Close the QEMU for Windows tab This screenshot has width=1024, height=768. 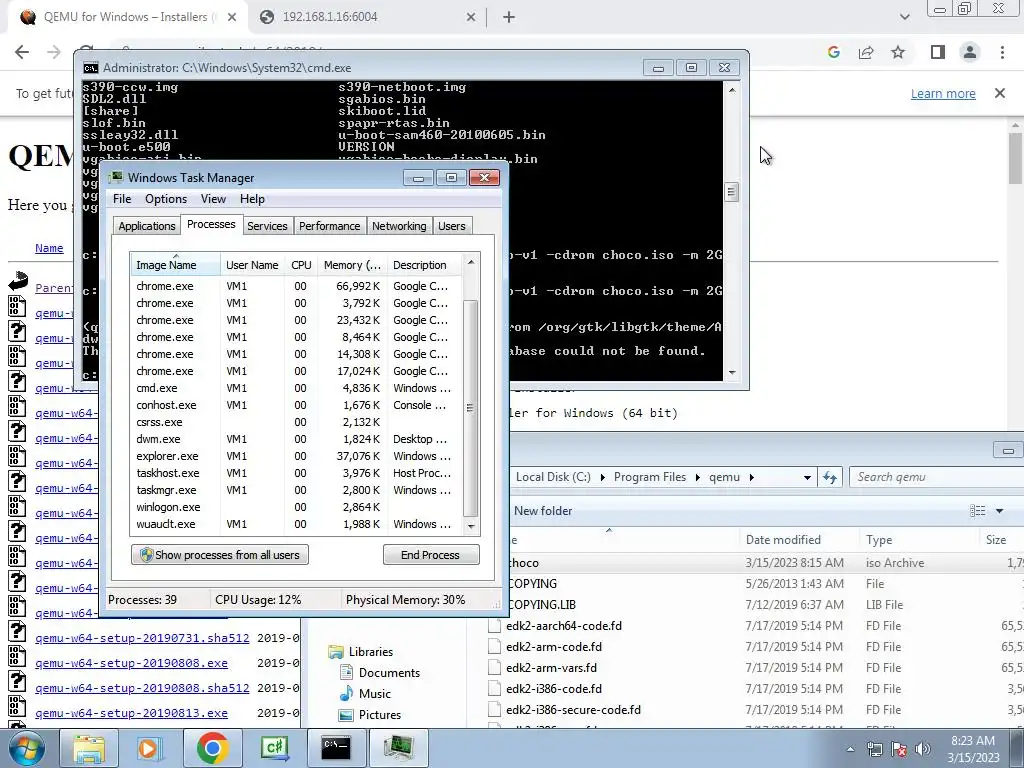(232, 17)
